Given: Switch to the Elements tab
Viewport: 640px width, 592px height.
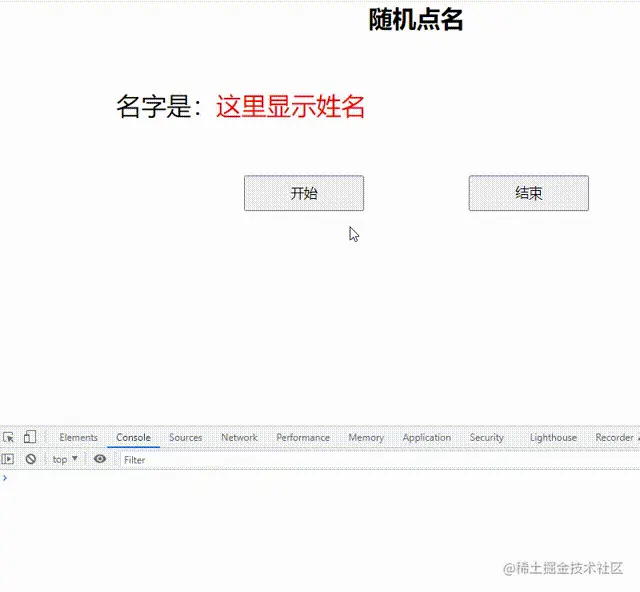Looking at the screenshot, I should point(78,437).
